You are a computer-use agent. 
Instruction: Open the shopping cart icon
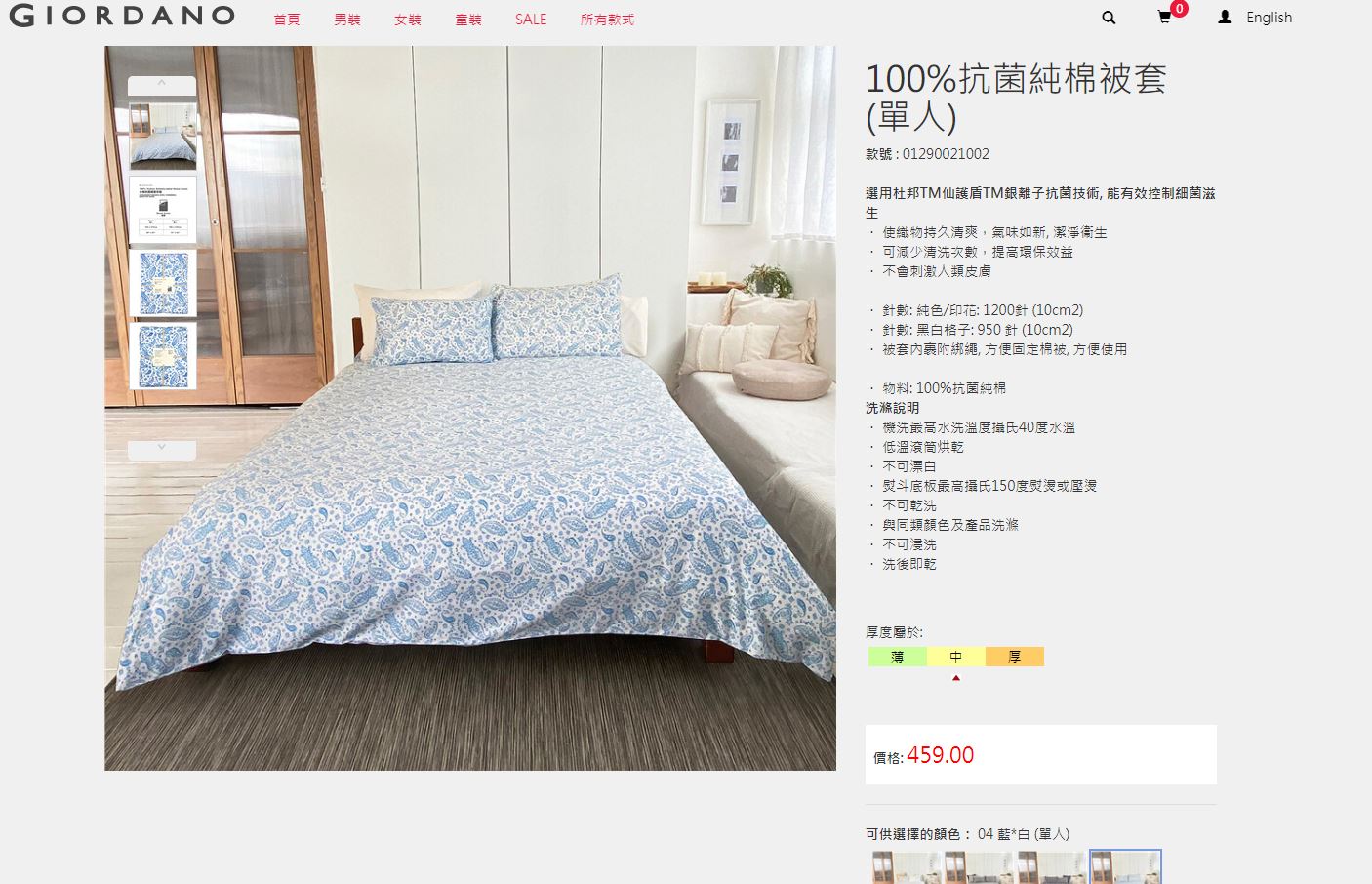1164,18
